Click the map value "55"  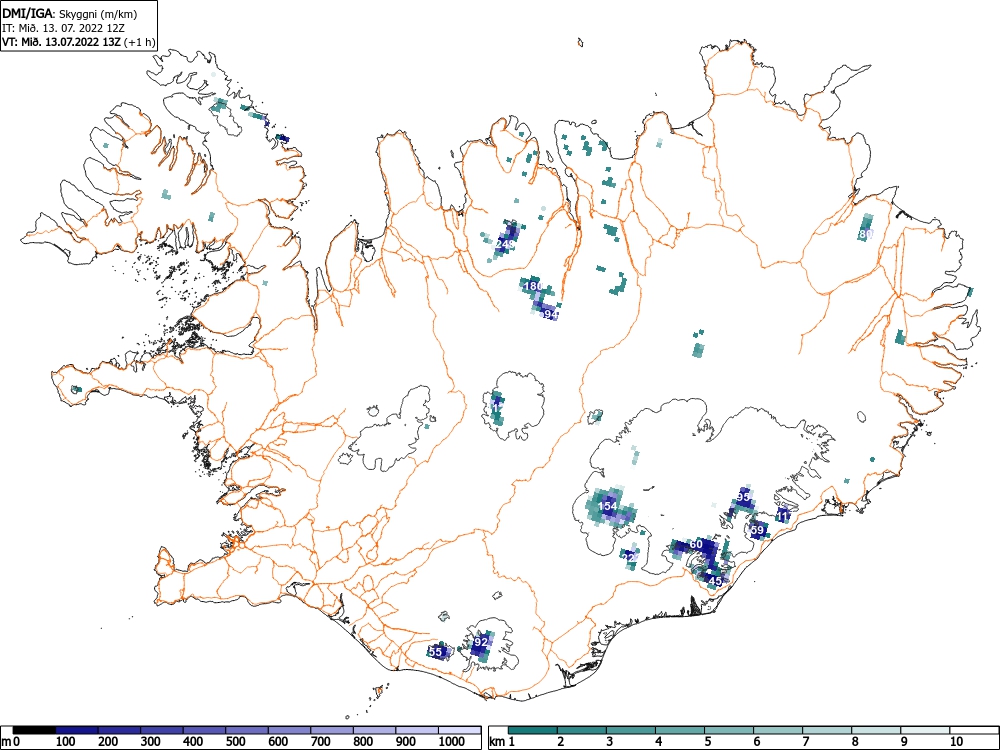click(436, 652)
